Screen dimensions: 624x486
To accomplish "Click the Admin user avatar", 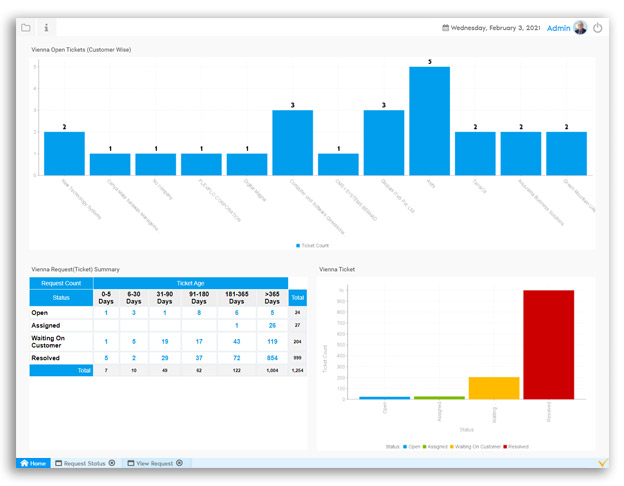I will click(580, 28).
